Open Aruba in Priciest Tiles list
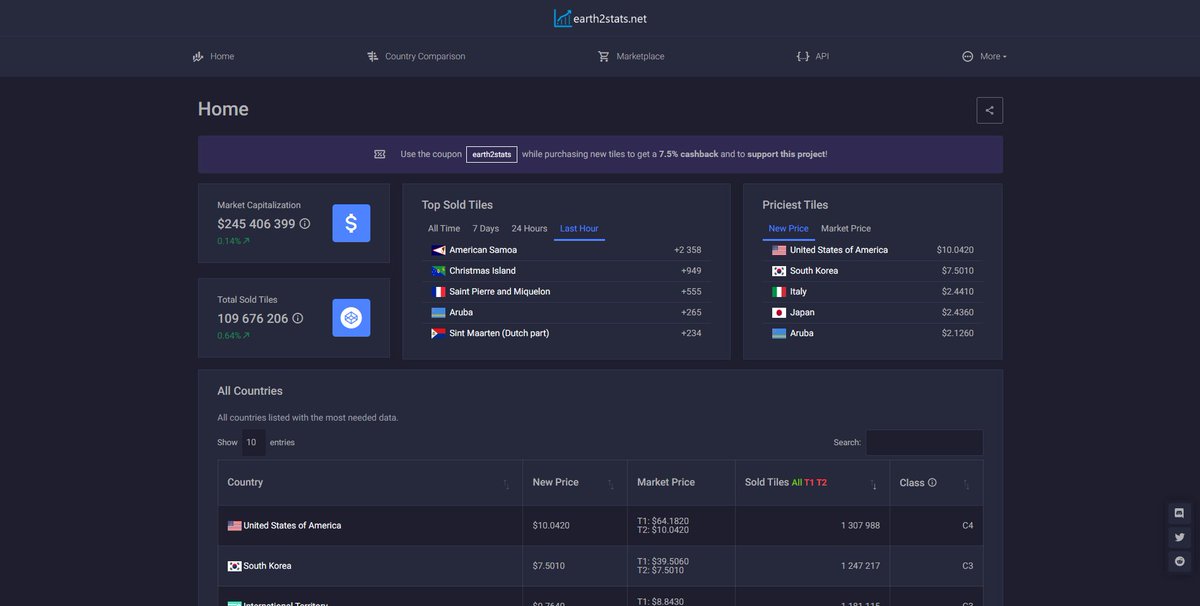Image resolution: width=1200 pixels, height=606 pixels. [802, 333]
